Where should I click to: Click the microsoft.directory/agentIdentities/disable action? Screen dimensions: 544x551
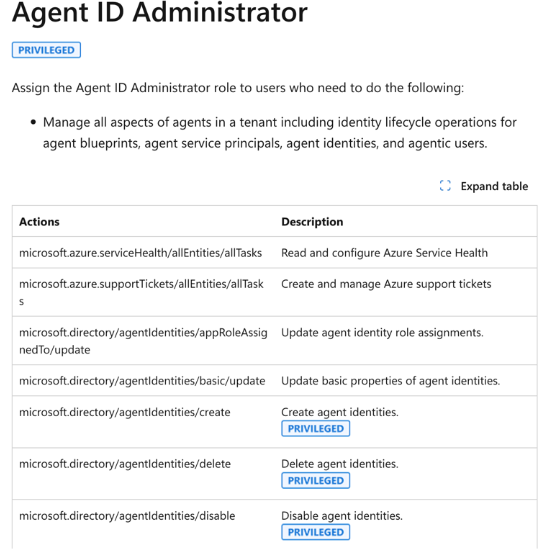(x=127, y=516)
